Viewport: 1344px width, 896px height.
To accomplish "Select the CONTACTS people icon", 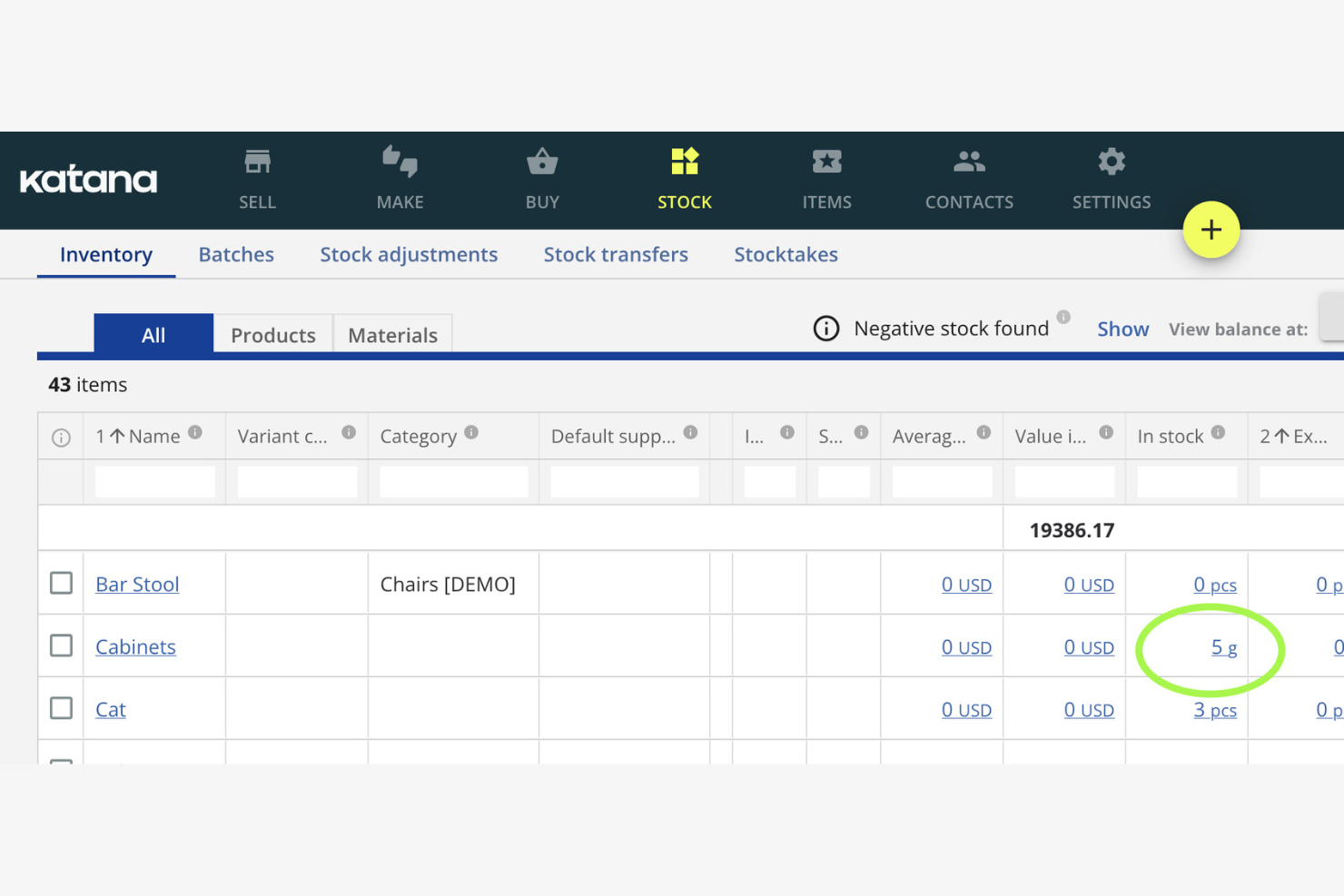I will click(x=969, y=161).
